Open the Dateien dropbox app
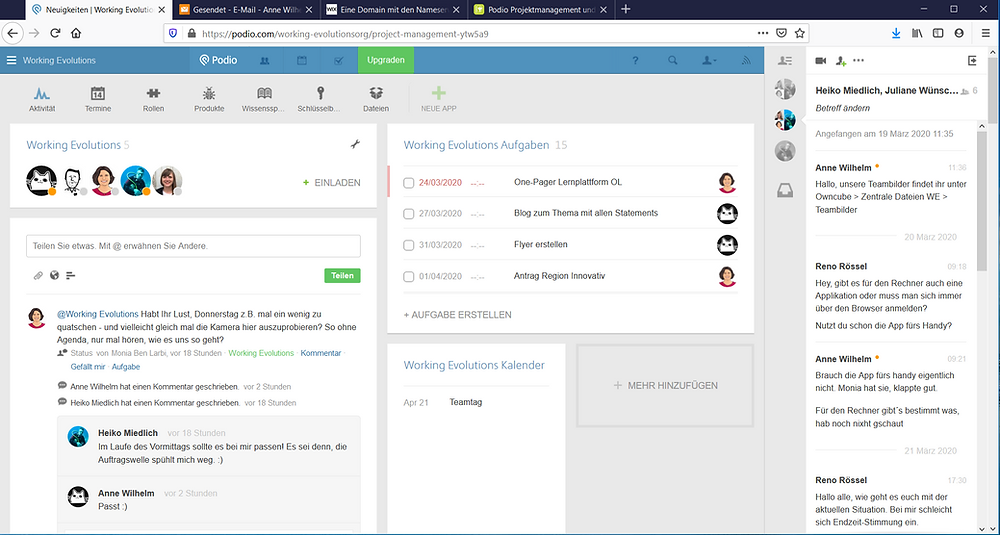This screenshot has height=535, width=1000. [x=376, y=99]
